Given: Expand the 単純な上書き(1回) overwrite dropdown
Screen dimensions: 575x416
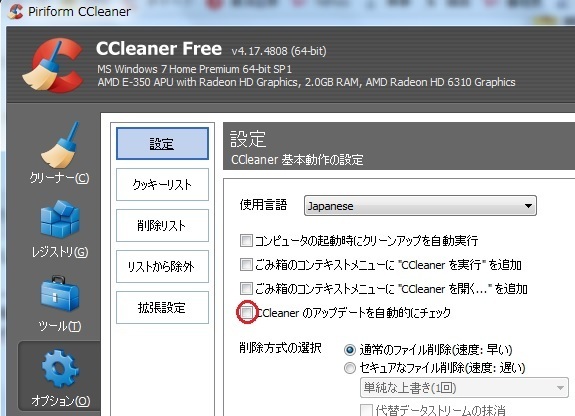Looking at the screenshot, I should 464,388.
